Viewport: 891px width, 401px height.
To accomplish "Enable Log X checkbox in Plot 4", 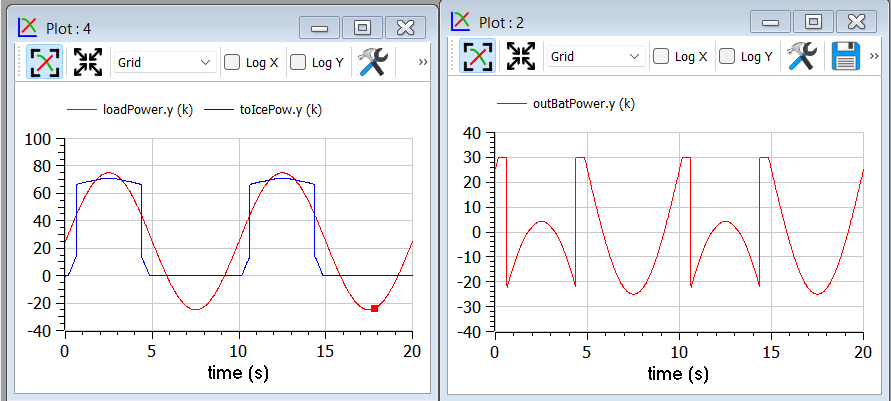I will pyautogui.click(x=232, y=62).
